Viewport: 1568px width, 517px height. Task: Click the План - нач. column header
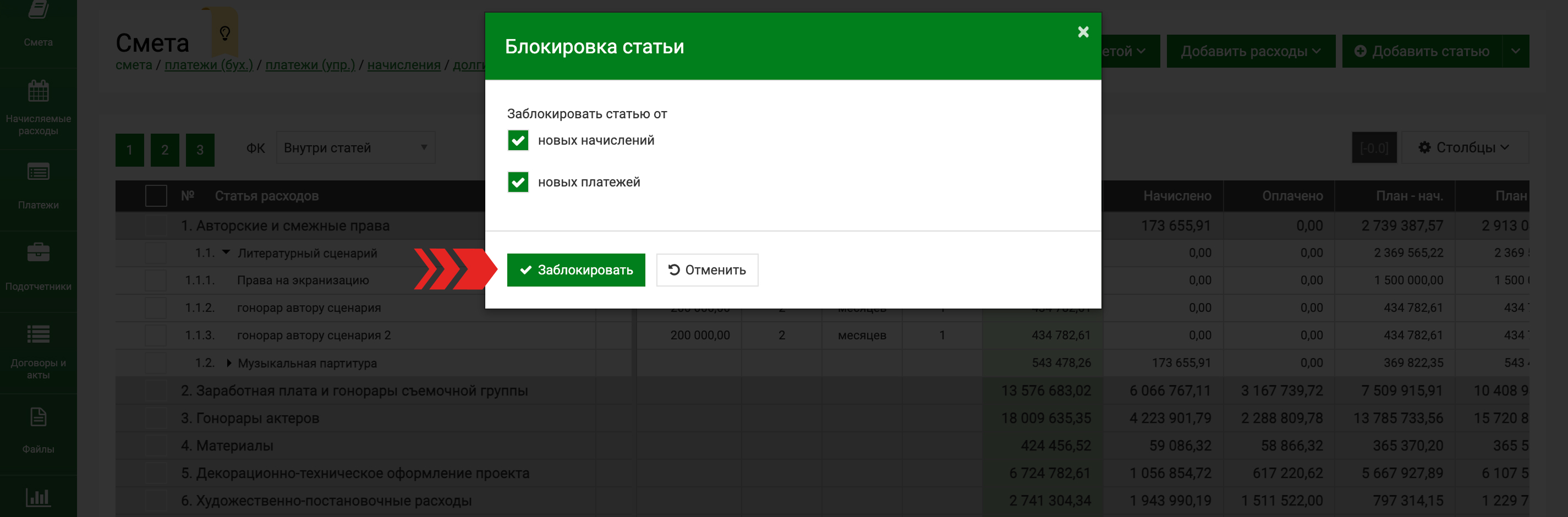click(1409, 196)
